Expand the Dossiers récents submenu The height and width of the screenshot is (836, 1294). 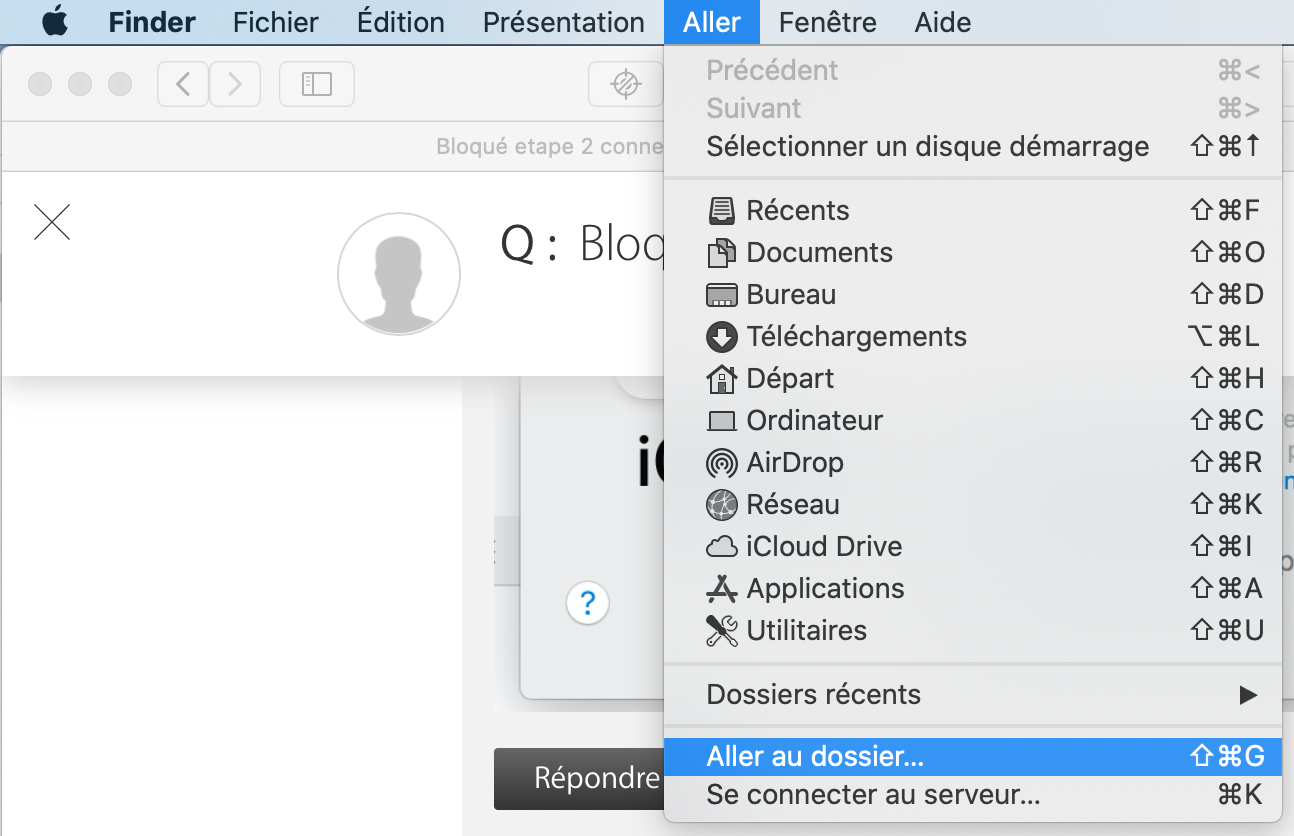[x=1247, y=695]
